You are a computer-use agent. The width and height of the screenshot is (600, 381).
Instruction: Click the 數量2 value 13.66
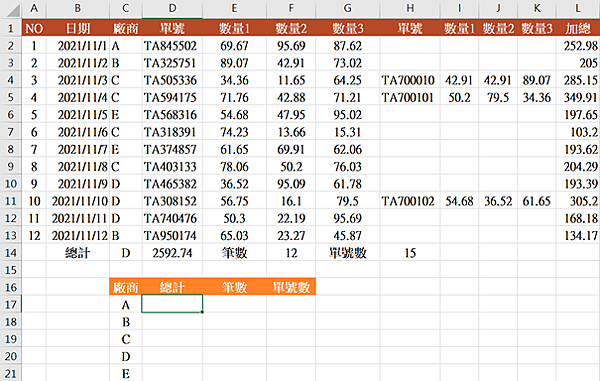point(291,132)
